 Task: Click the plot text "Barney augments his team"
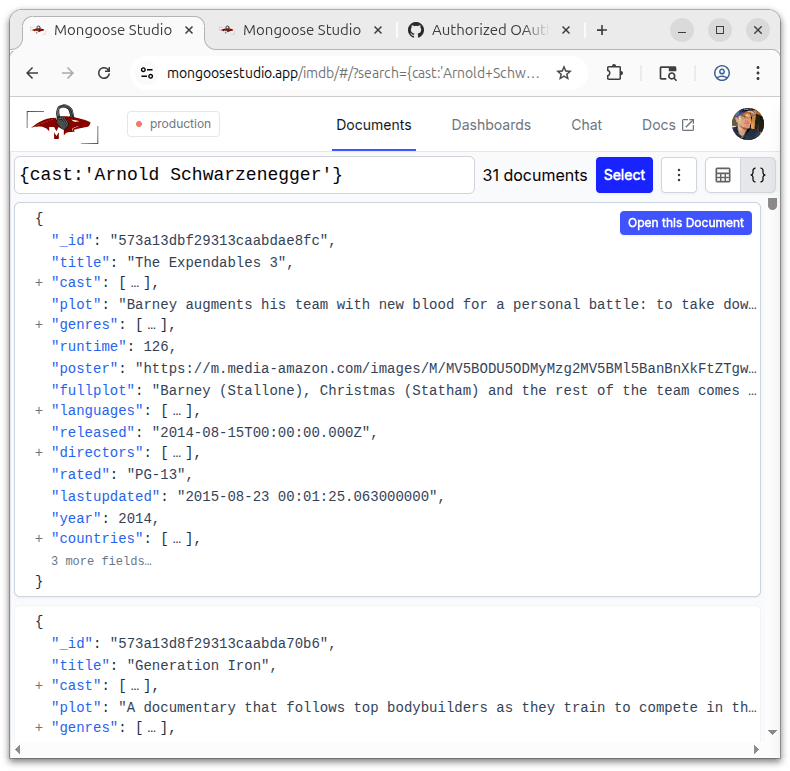click(x=437, y=304)
